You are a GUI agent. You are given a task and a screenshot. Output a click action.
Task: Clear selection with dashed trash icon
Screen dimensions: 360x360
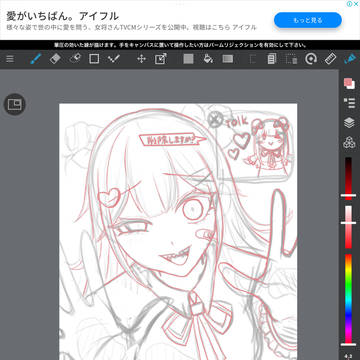(x=291, y=59)
